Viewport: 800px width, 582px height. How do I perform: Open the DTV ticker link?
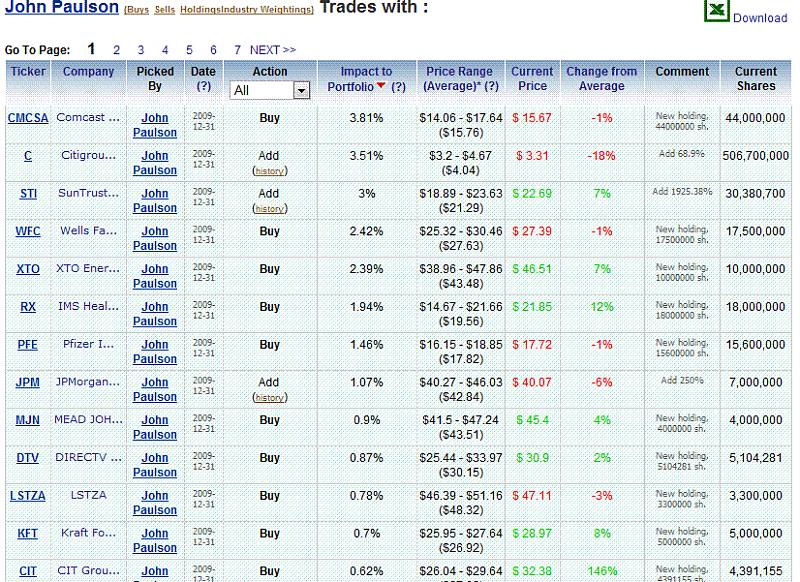coord(28,458)
